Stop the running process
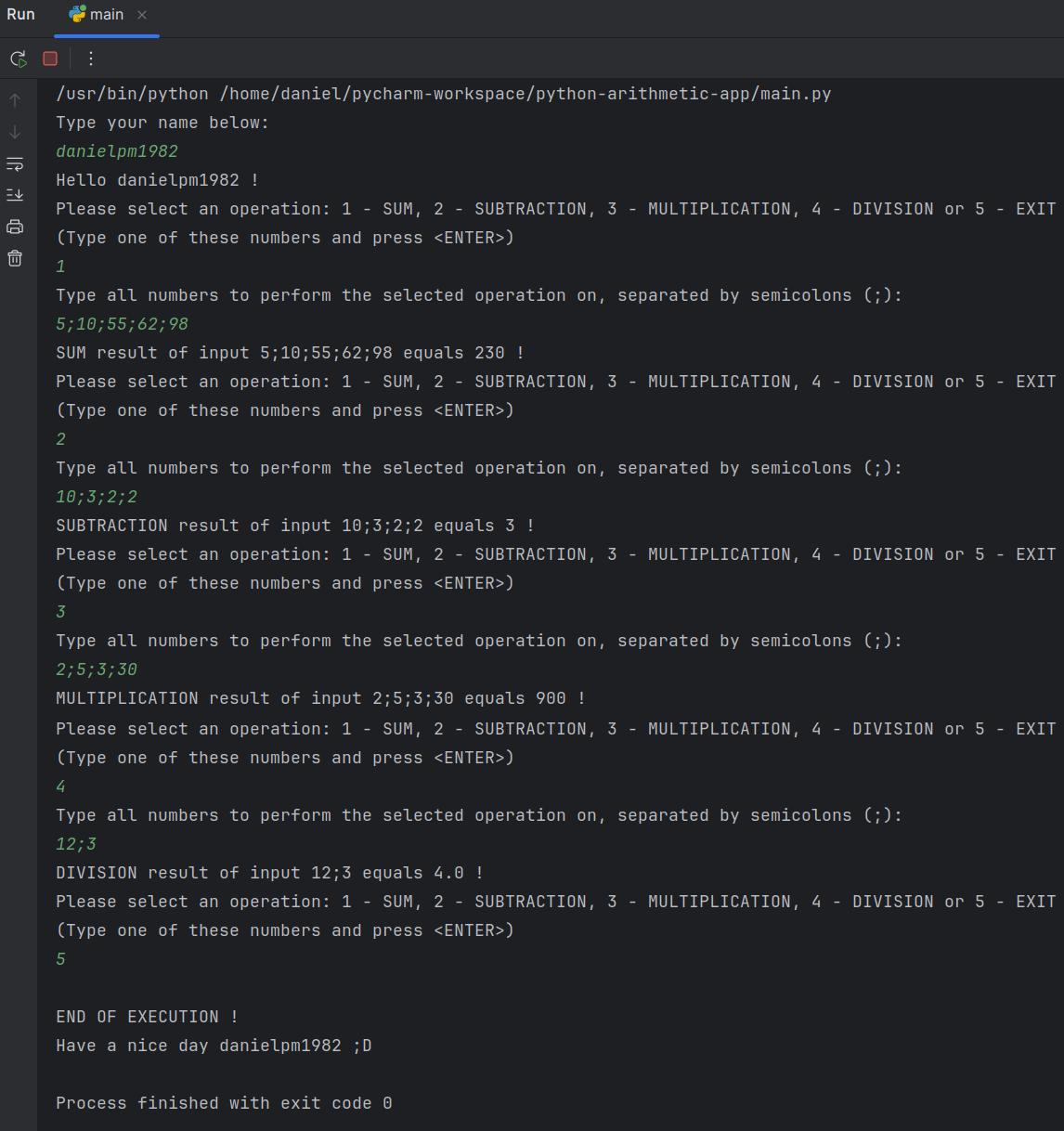Viewport: 1064px width, 1131px height. point(50,58)
